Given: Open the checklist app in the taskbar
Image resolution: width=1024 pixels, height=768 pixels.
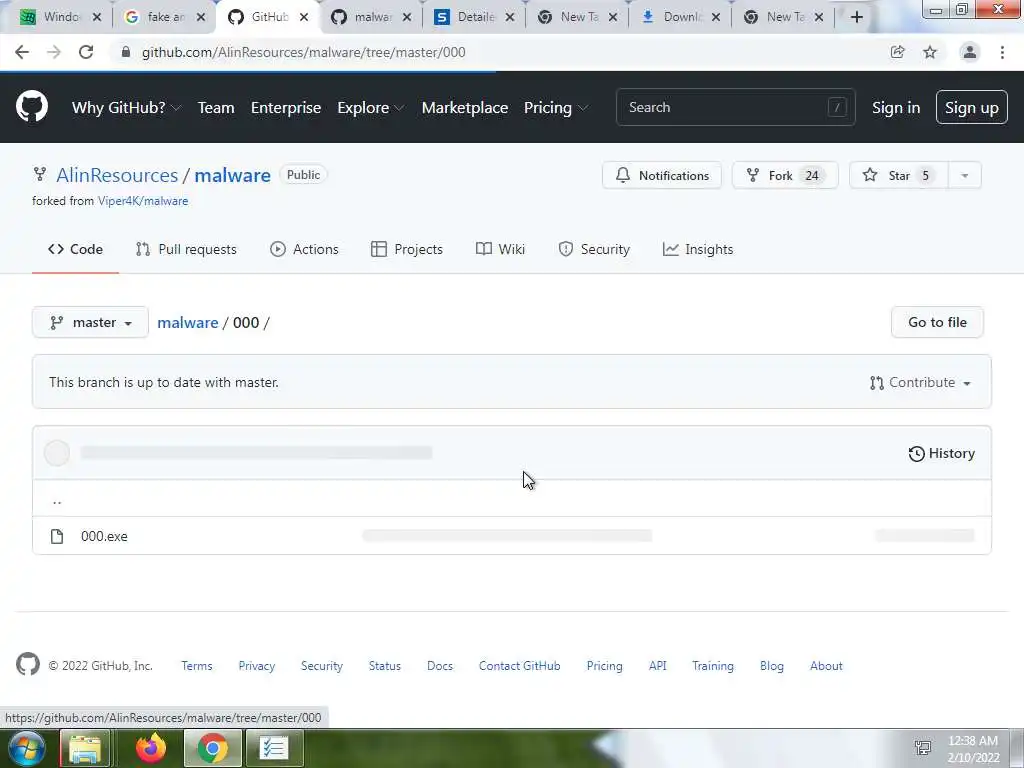Looking at the screenshot, I should pyautogui.click(x=273, y=748).
